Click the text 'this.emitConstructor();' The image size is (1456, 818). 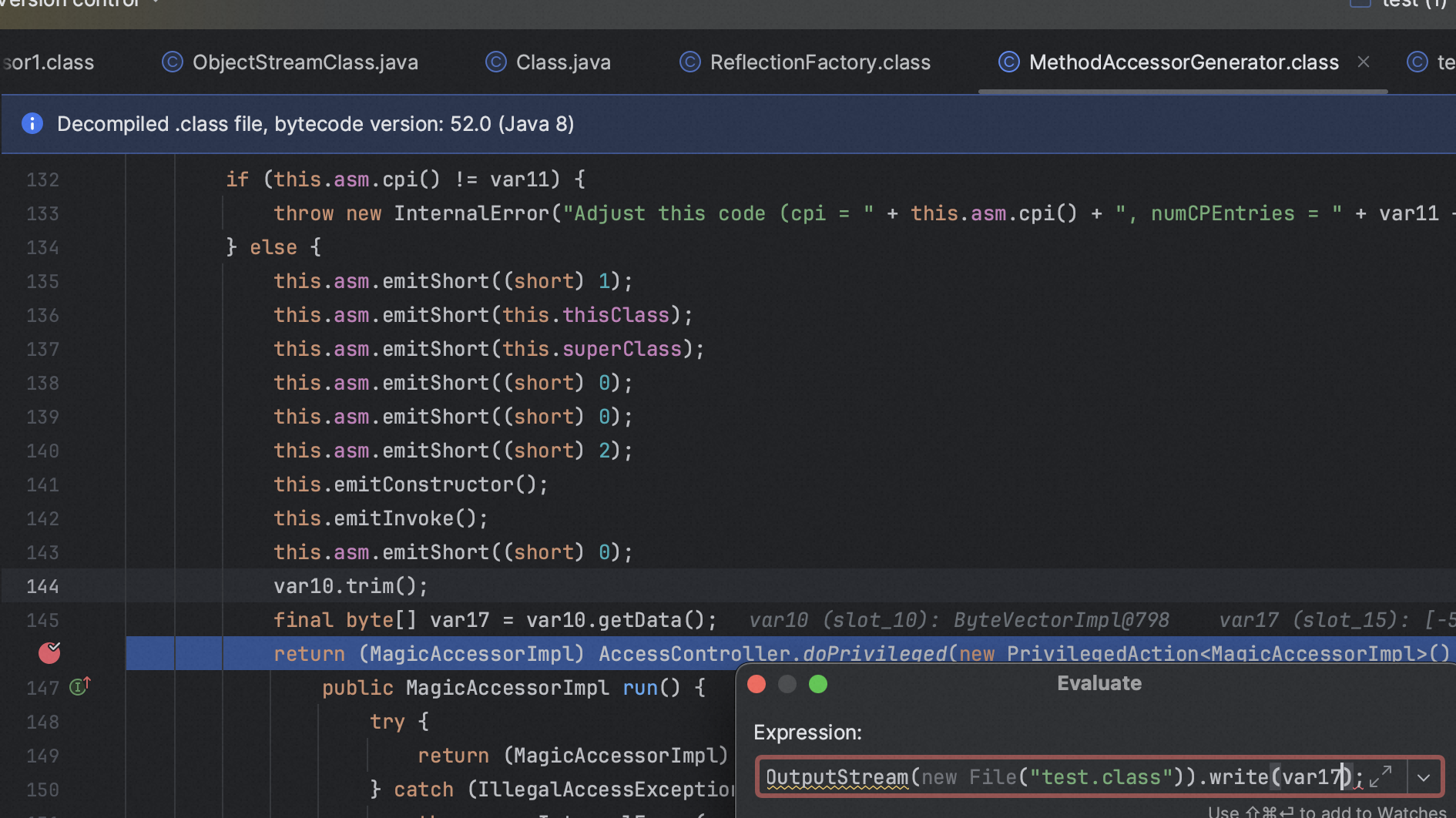(411, 484)
